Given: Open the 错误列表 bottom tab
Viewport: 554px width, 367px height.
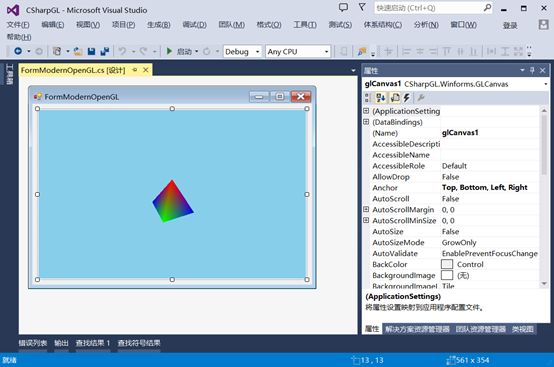Looking at the screenshot, I should point(33,343).
